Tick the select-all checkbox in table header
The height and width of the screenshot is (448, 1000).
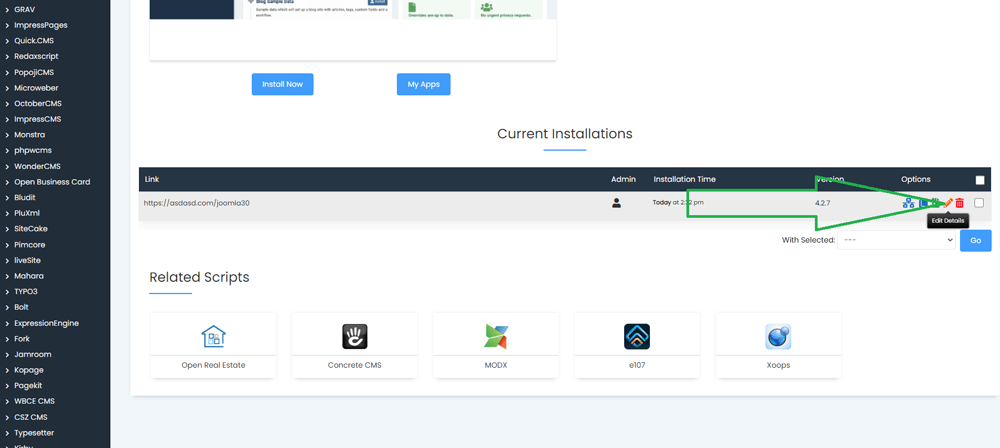[x=980, y=180]
